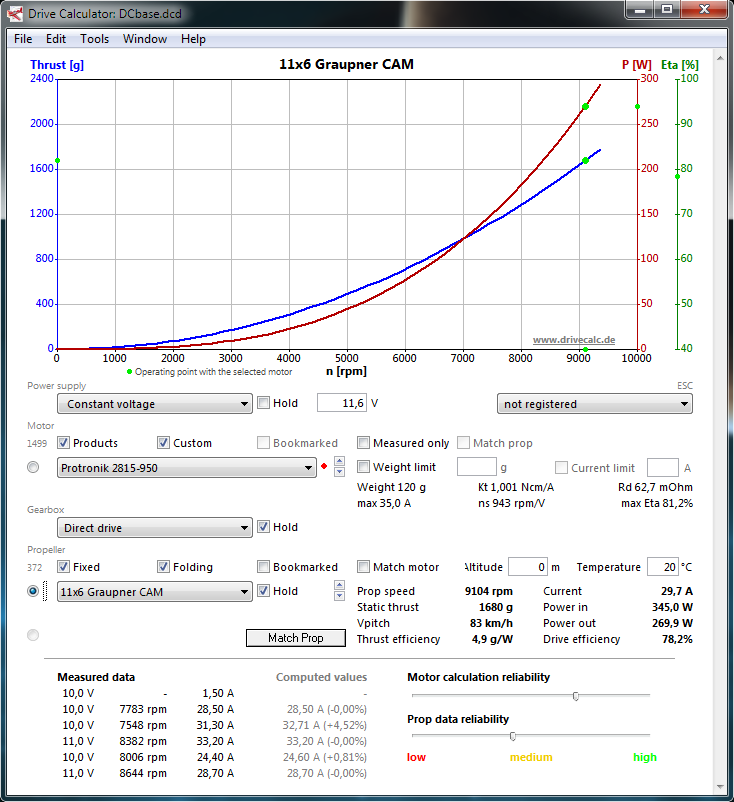This screenshot has height=802, width=734.
Task: Enable the Match motor checkbox
Action: (x=363, y=567)
